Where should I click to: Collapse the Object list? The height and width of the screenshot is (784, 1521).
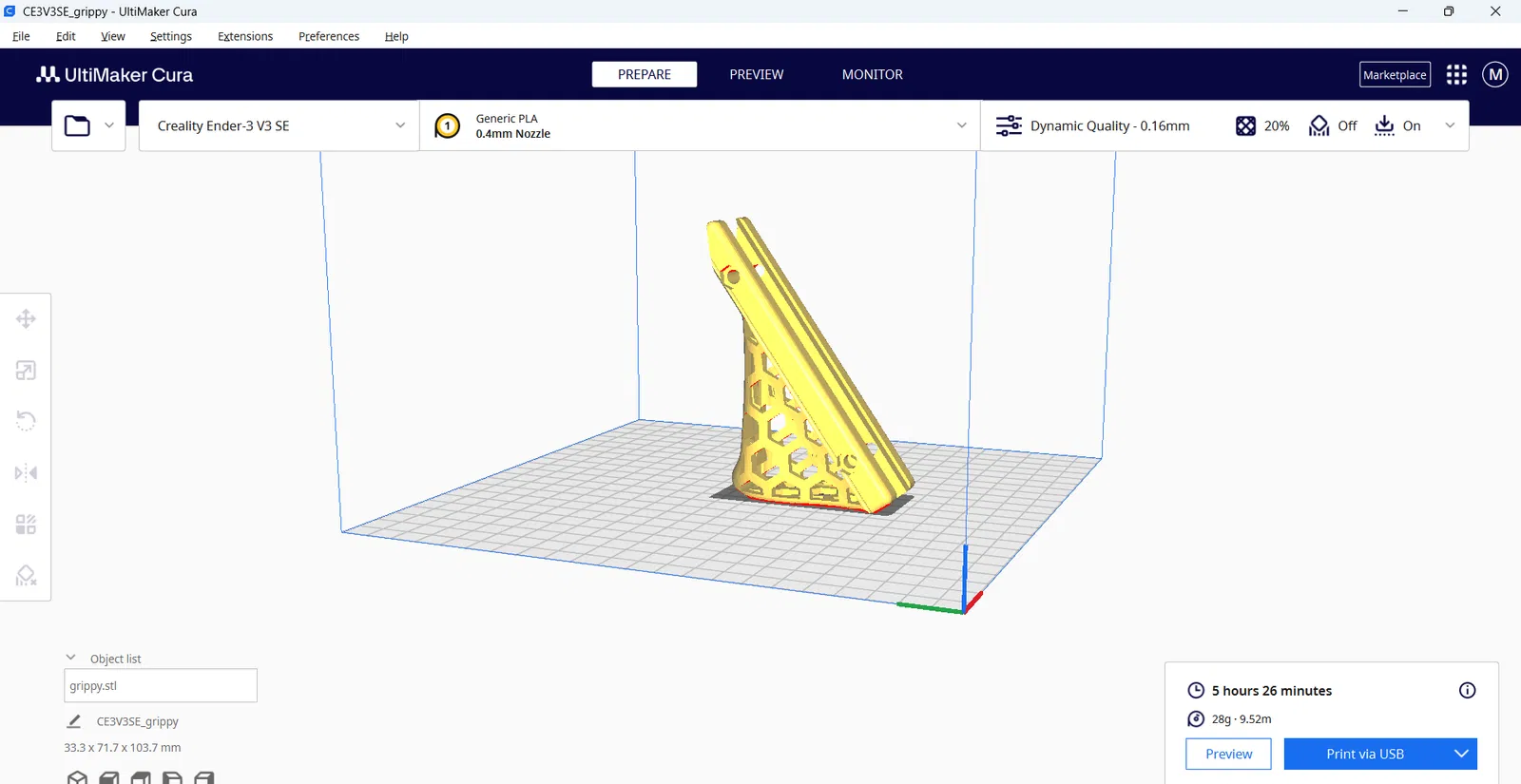(70, 658)
